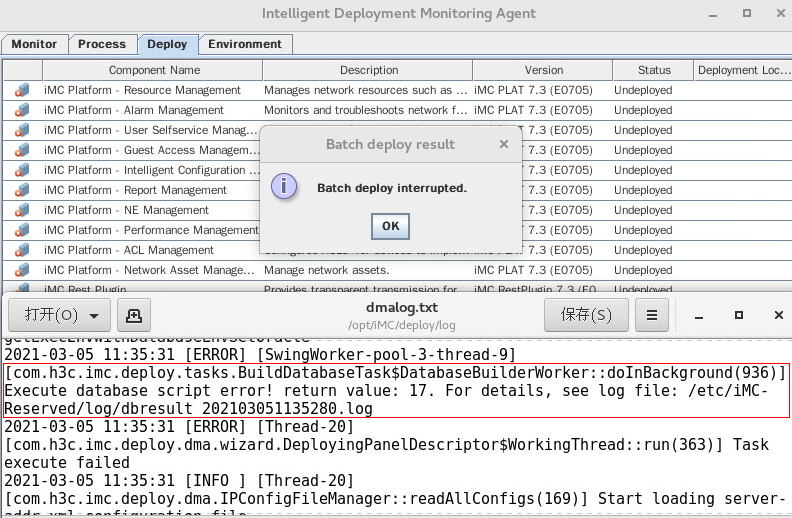792x518 pixels.
Task: Switch to the Monitor tab
Action: [34, 44]
